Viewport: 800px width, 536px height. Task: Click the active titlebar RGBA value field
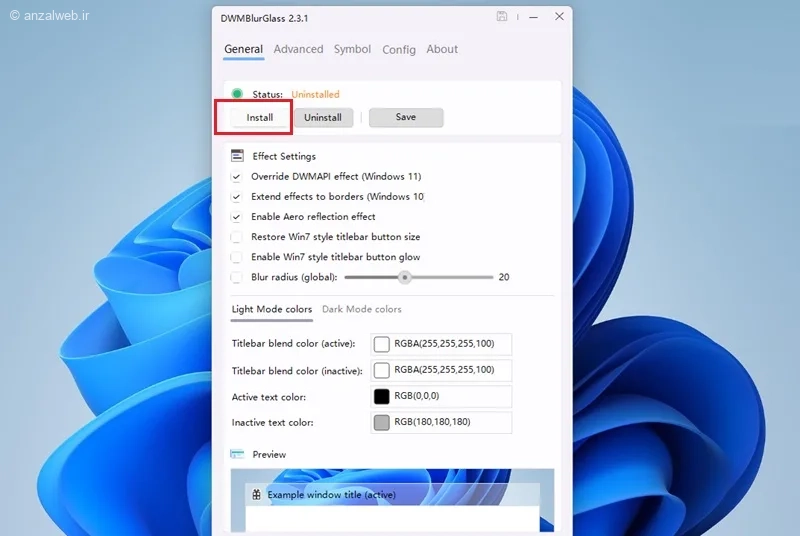click(441, 344)
